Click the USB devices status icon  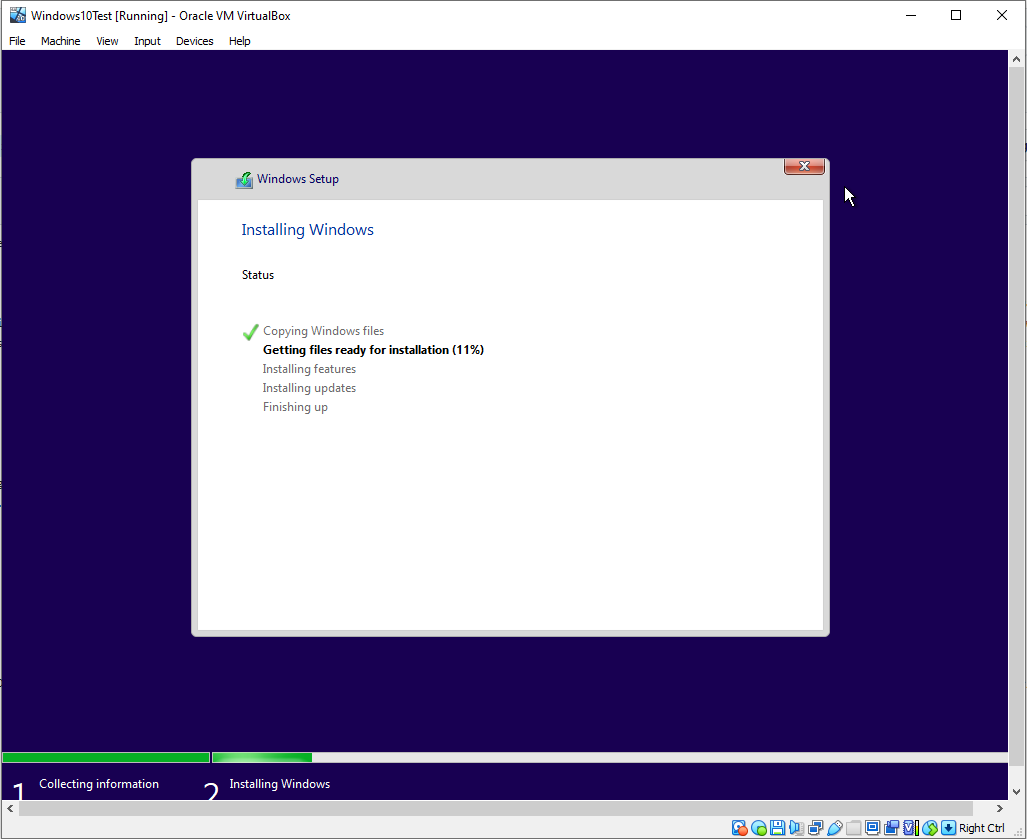tap(834, 828)
